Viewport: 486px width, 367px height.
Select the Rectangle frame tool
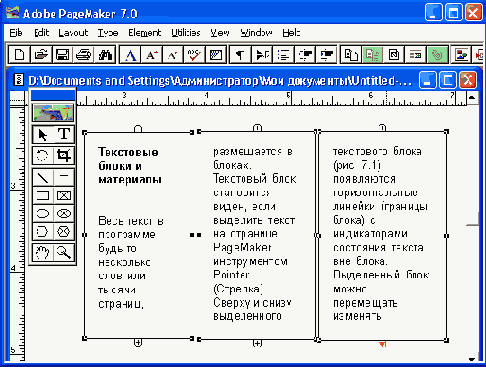(64, 195)
